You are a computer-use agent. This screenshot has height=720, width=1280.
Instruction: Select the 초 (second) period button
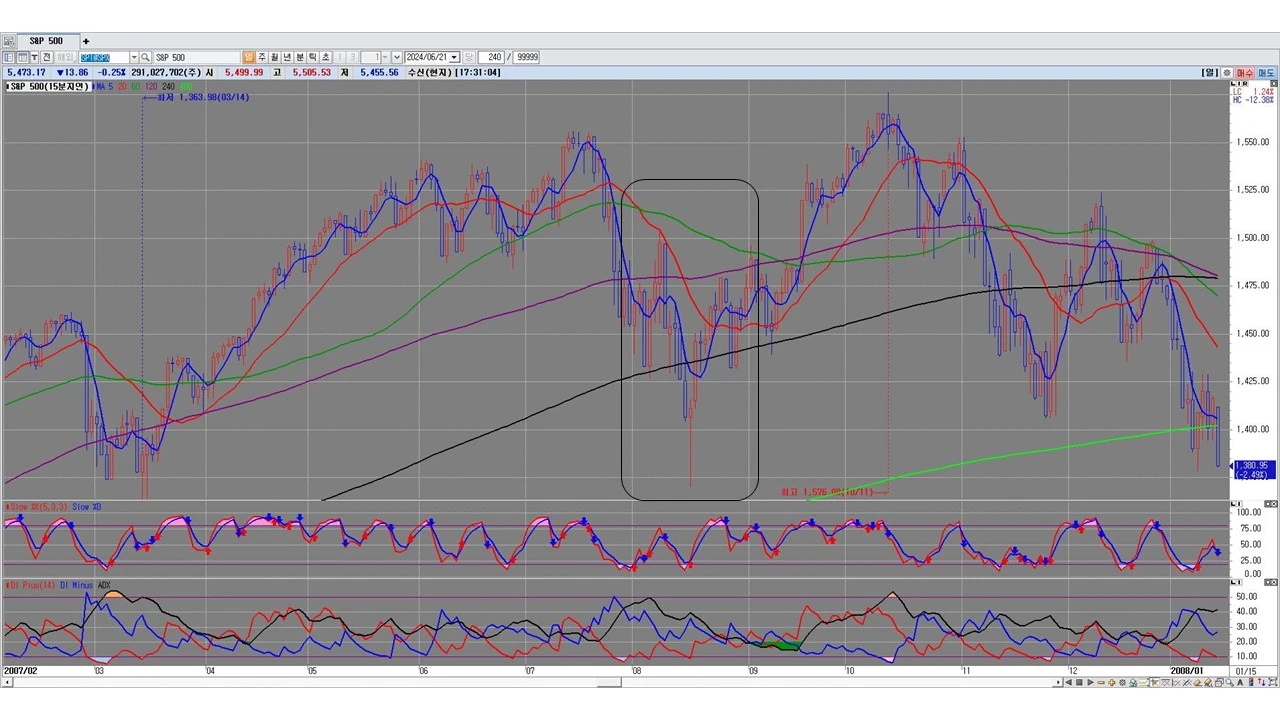pos(327,58)
